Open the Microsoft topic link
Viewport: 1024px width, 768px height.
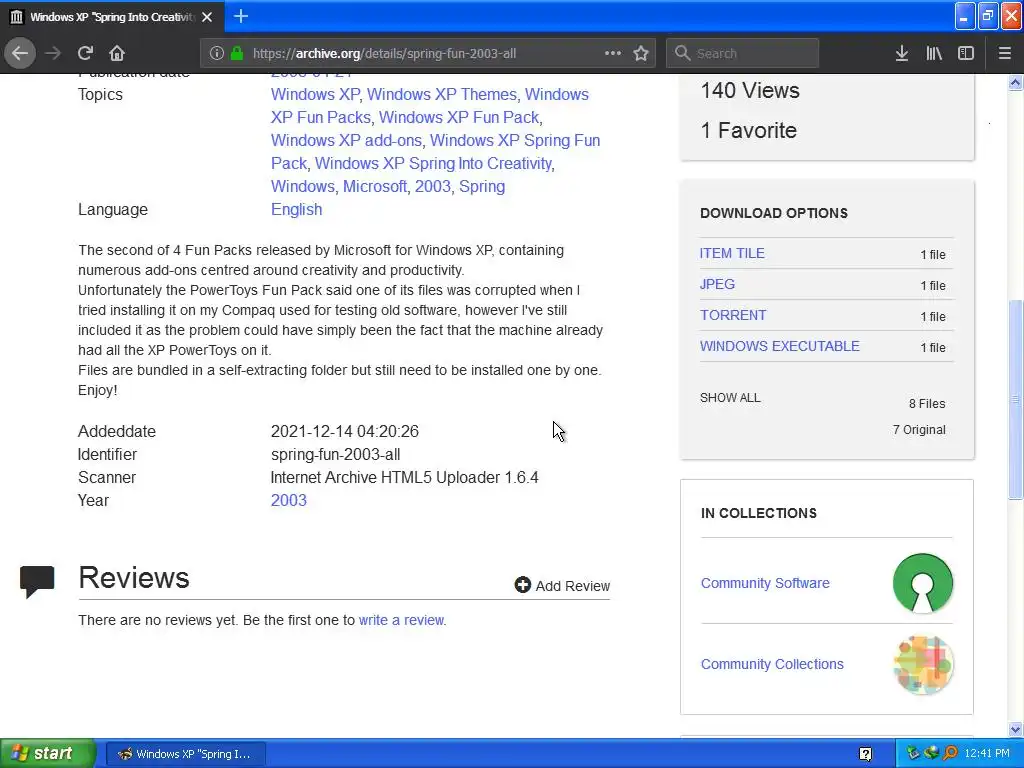click(x=375, y=186)
